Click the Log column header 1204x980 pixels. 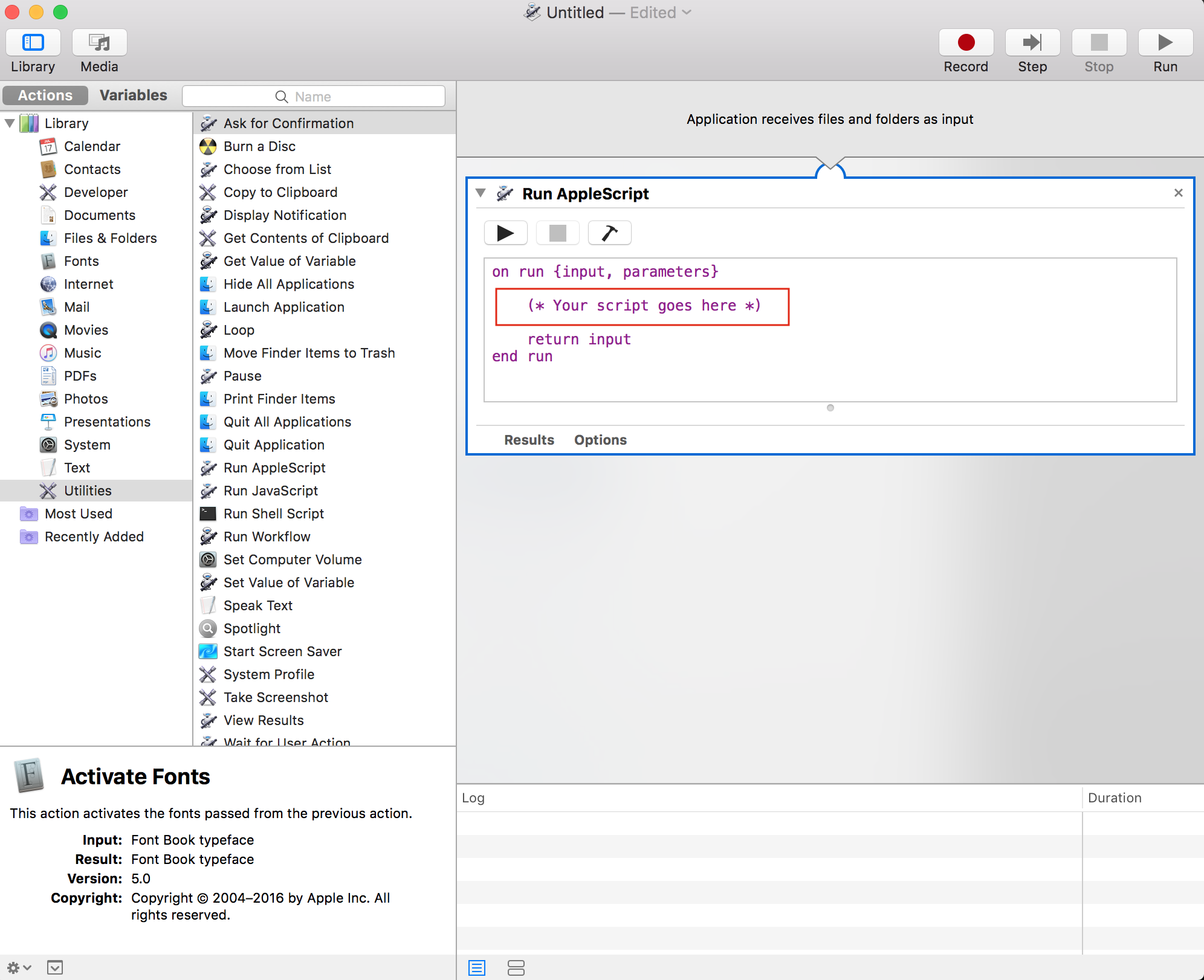(769, 798)
